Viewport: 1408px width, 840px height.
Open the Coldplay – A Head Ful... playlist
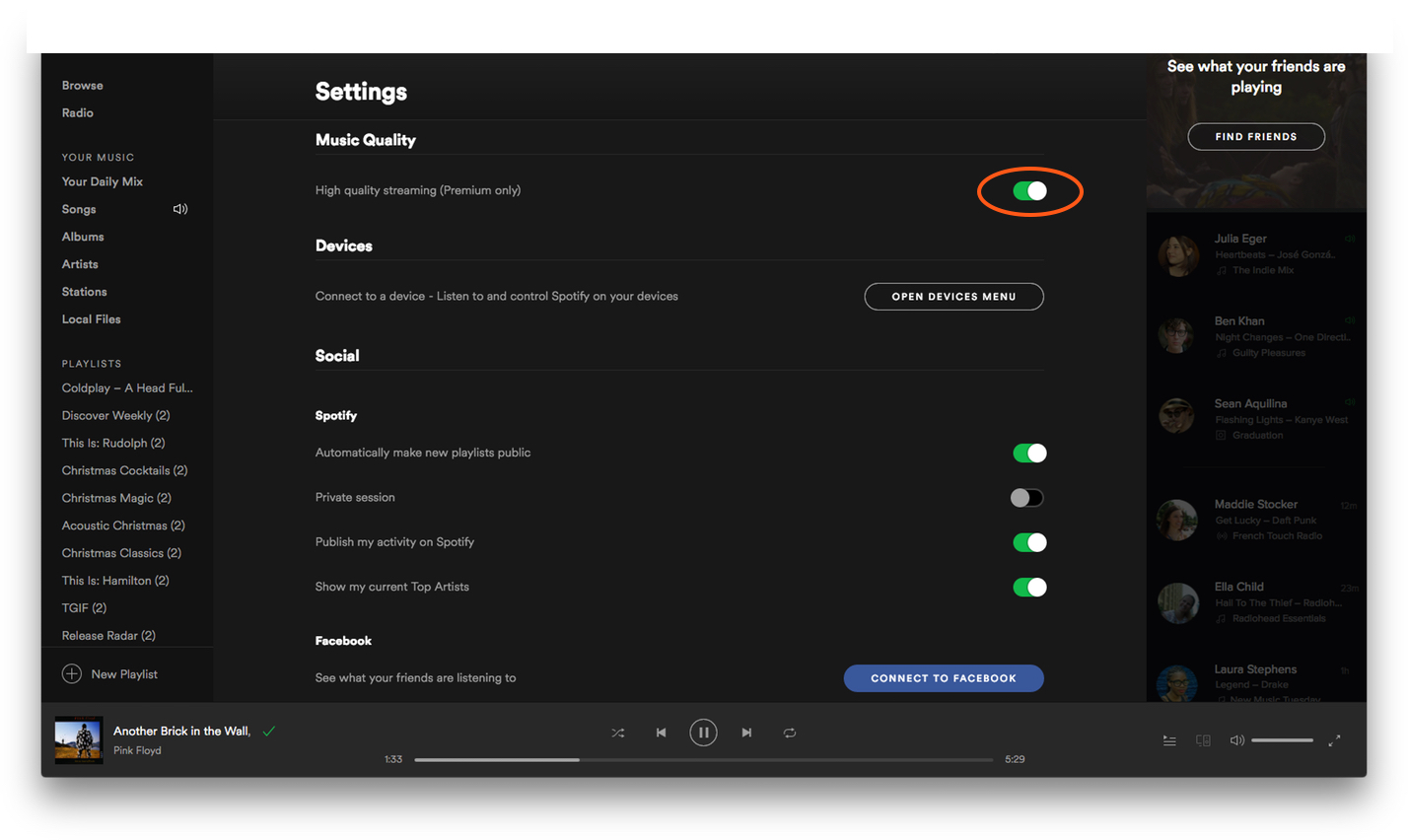tap(127, 387)
